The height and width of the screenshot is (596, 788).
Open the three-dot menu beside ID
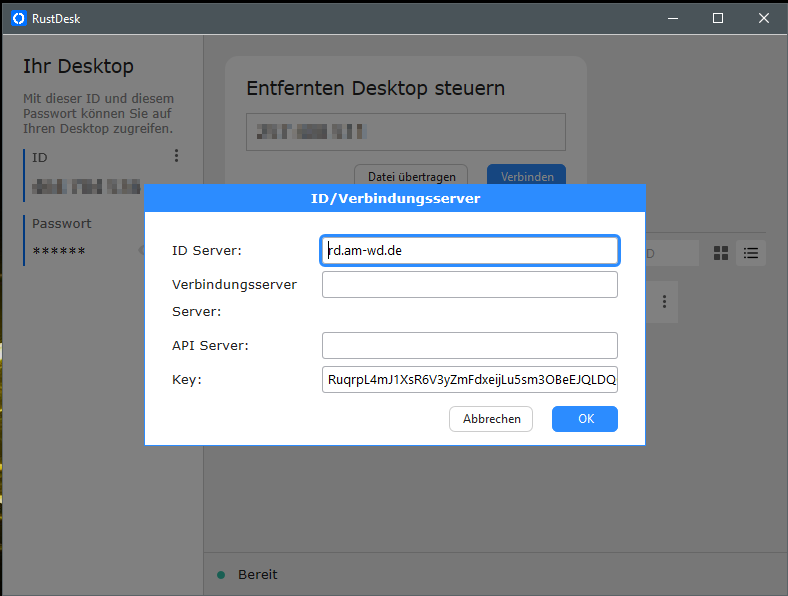click(x=176, y=156)
